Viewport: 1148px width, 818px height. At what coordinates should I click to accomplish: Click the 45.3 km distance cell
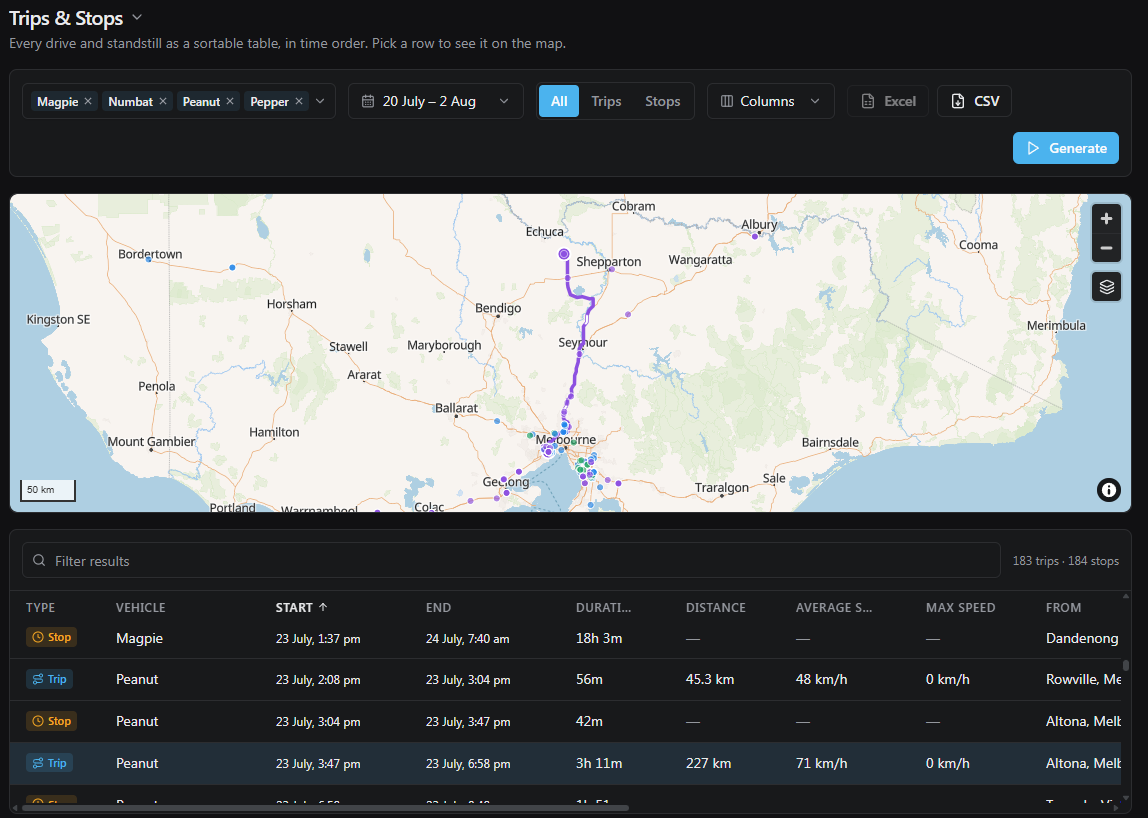pyautogui.click(x=709, y=680)
